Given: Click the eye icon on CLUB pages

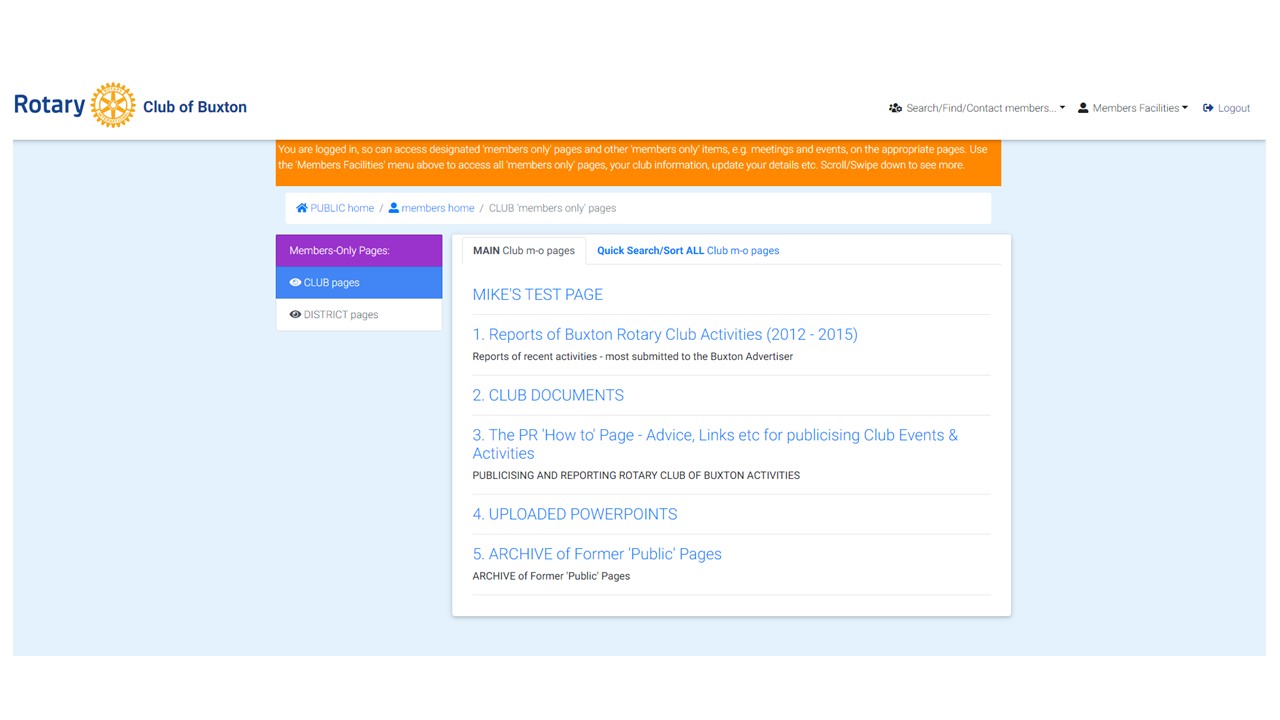Looking at the screenshot, I should pos(295,283).
